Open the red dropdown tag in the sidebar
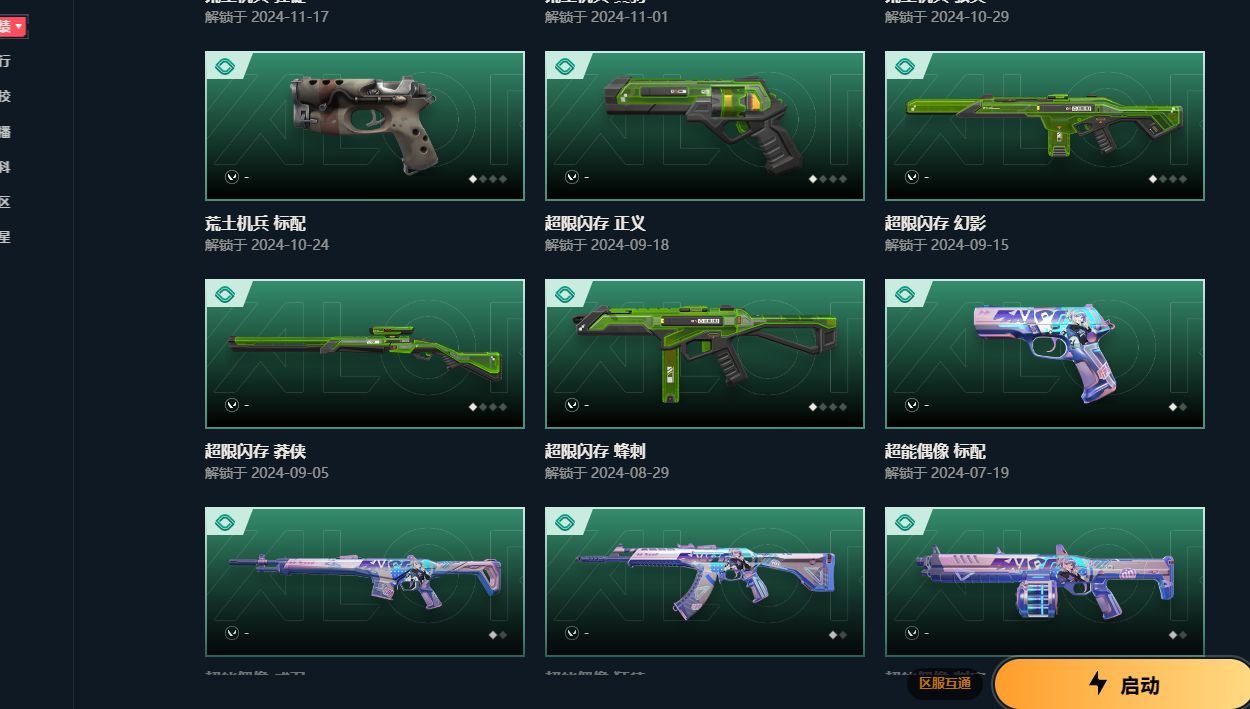The image size is (1250, 709). coord(13,26)
